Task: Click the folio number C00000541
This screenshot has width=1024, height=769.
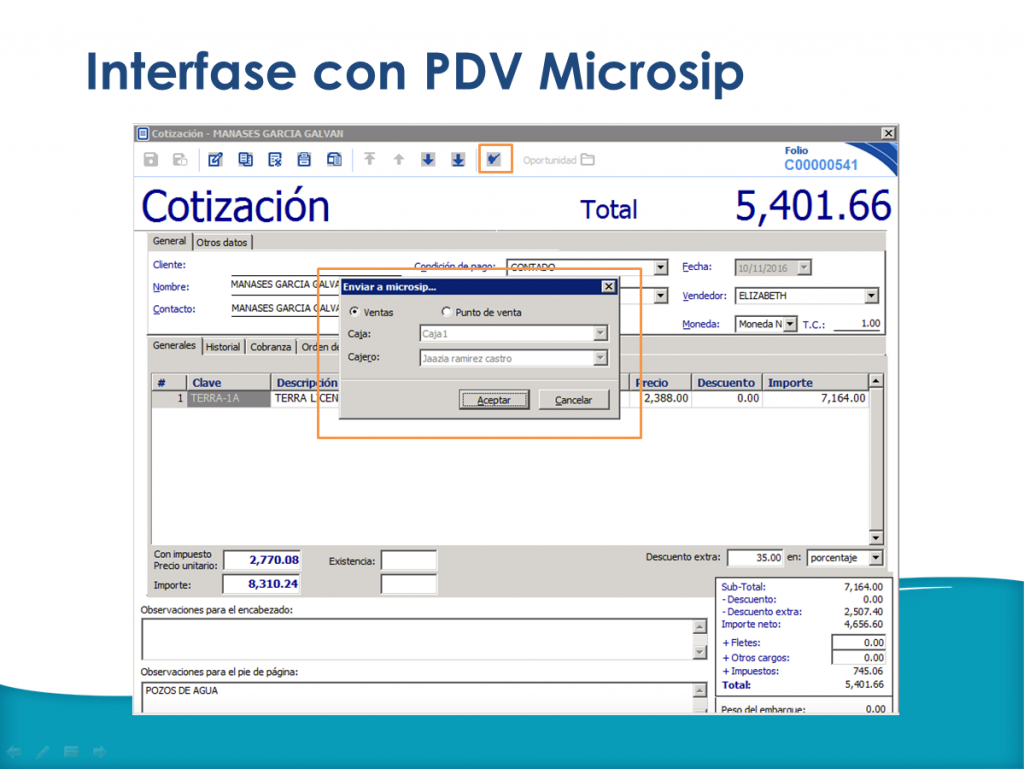Action: pos(821,165)
